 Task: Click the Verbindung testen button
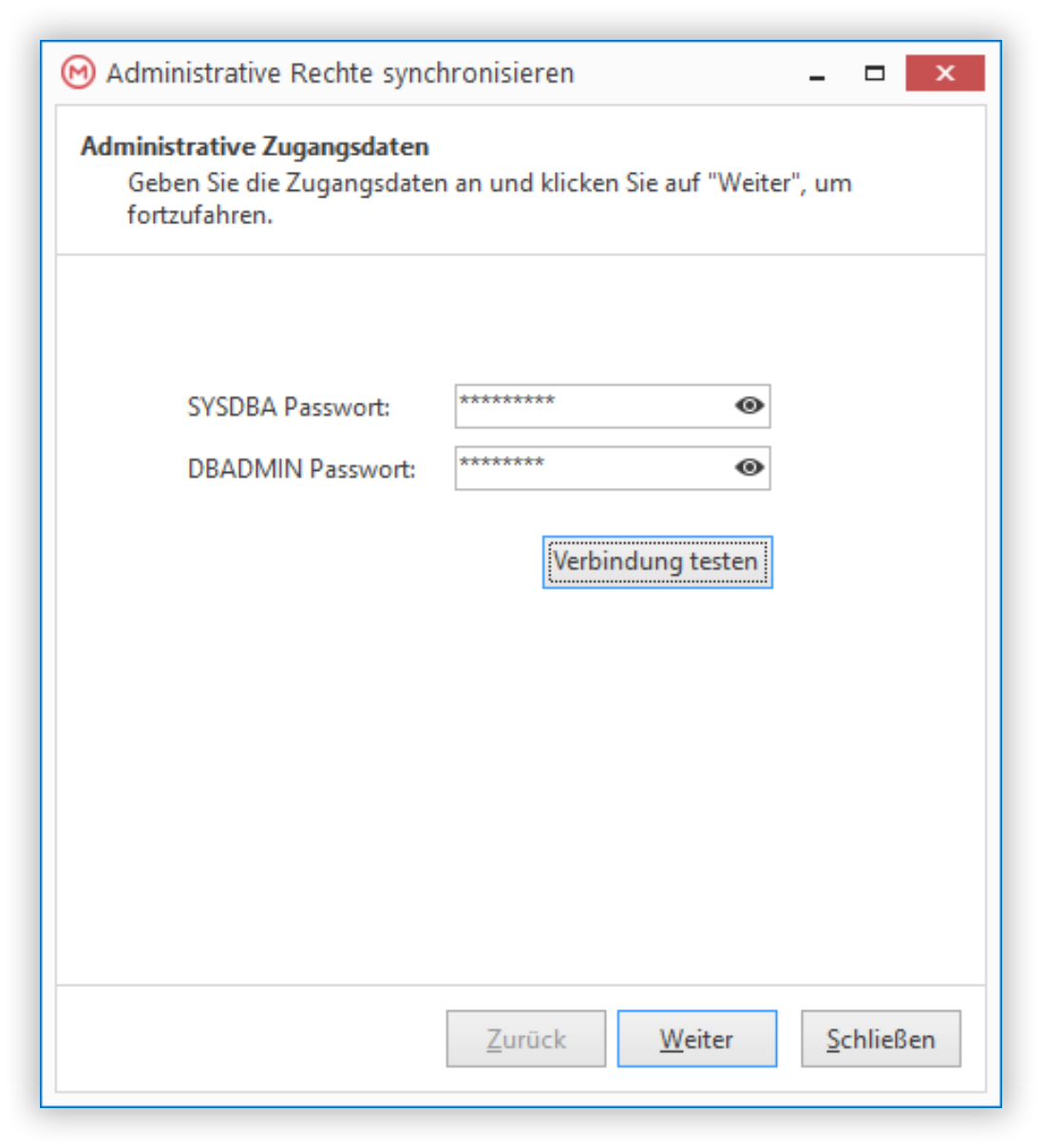(x=657, y=562)
